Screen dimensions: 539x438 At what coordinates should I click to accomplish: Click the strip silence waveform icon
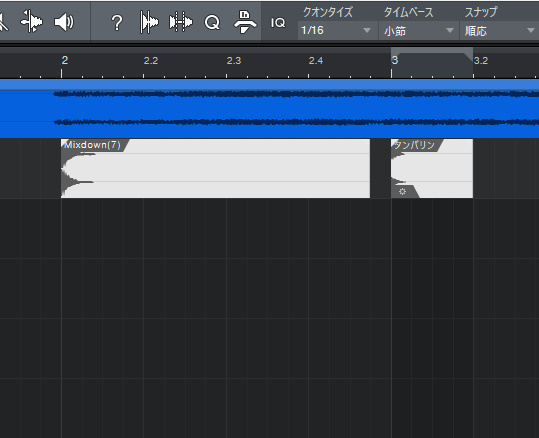tap(149, 22)
